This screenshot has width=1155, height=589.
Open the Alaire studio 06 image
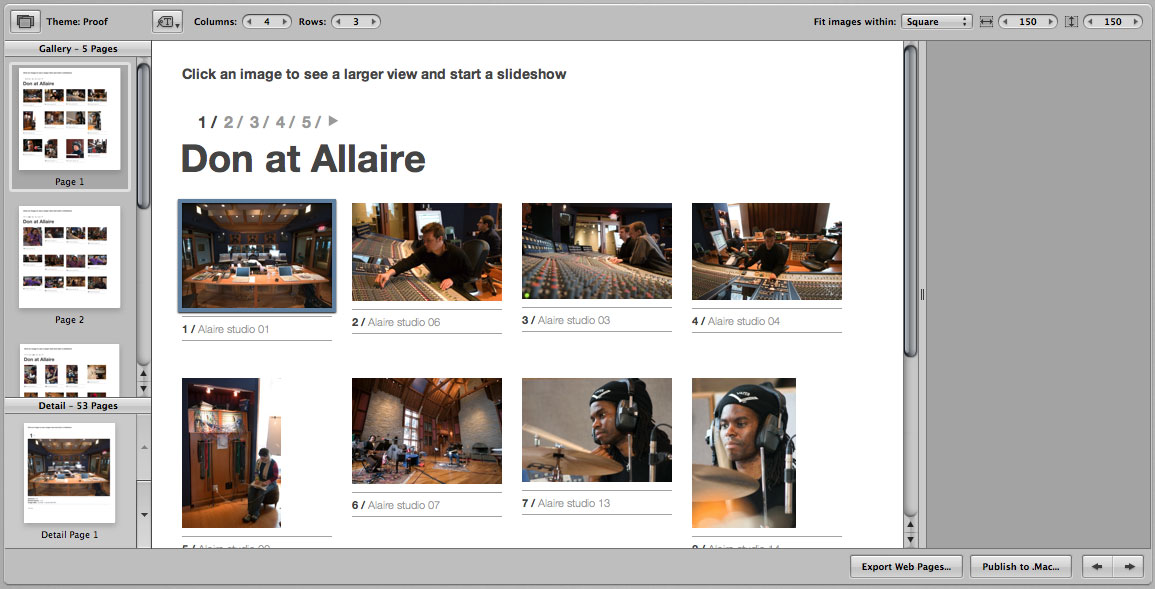tap(426, 252)
